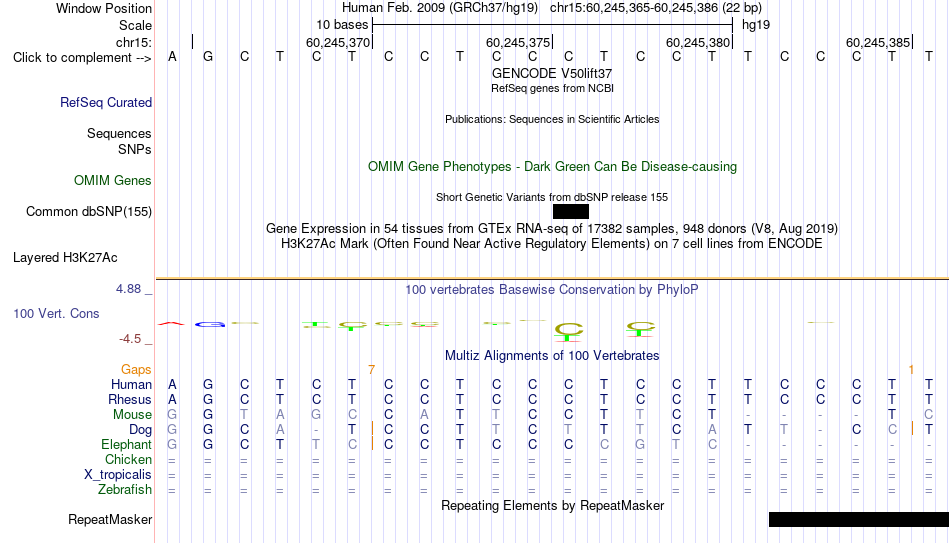The width and height of the screenshot is (950, 543).
Task: Click the '10 bases' scale bar label
Action: tap(342, 25)
